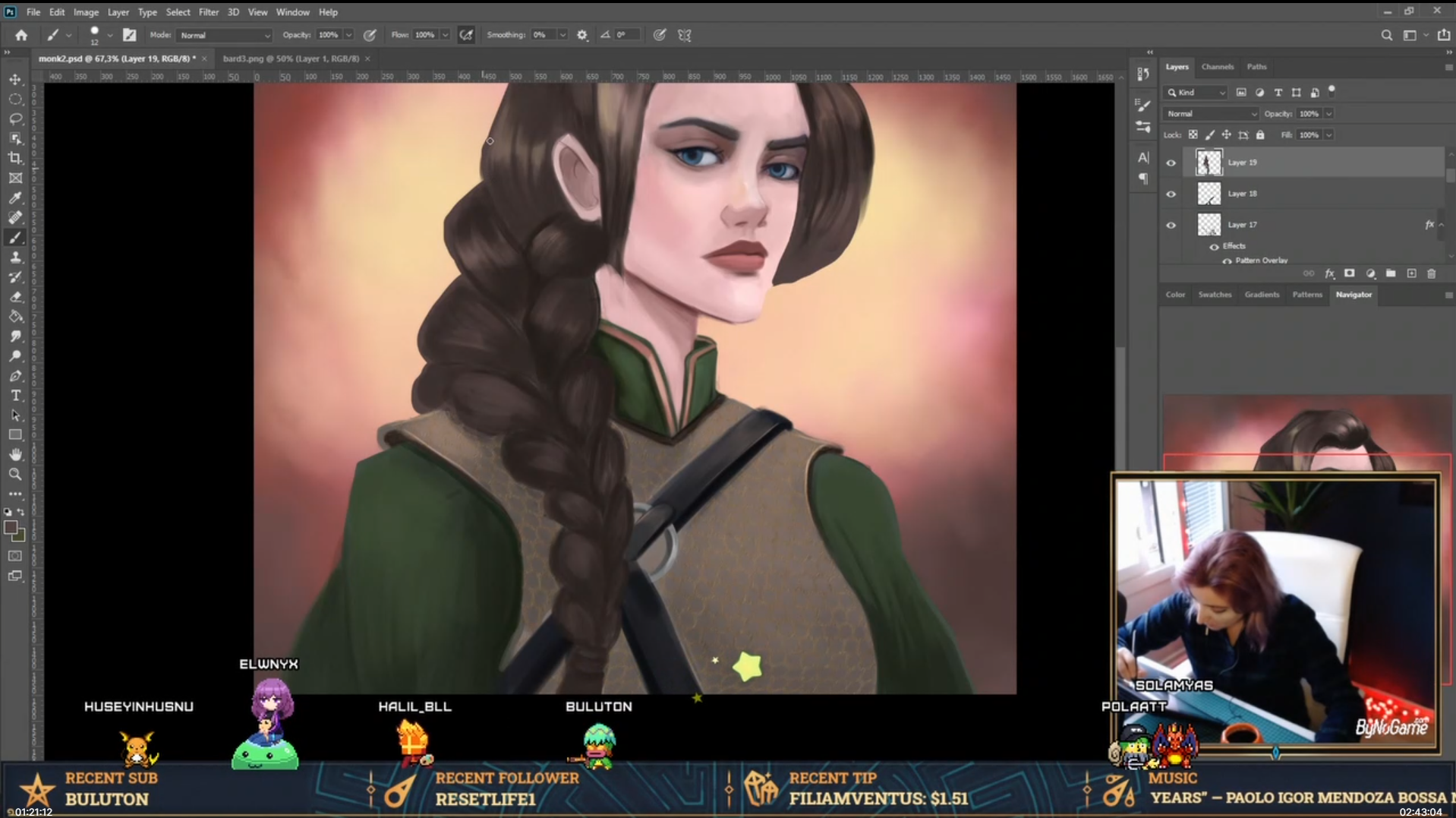Create a new adjustment layer

tap(1370, 273)
